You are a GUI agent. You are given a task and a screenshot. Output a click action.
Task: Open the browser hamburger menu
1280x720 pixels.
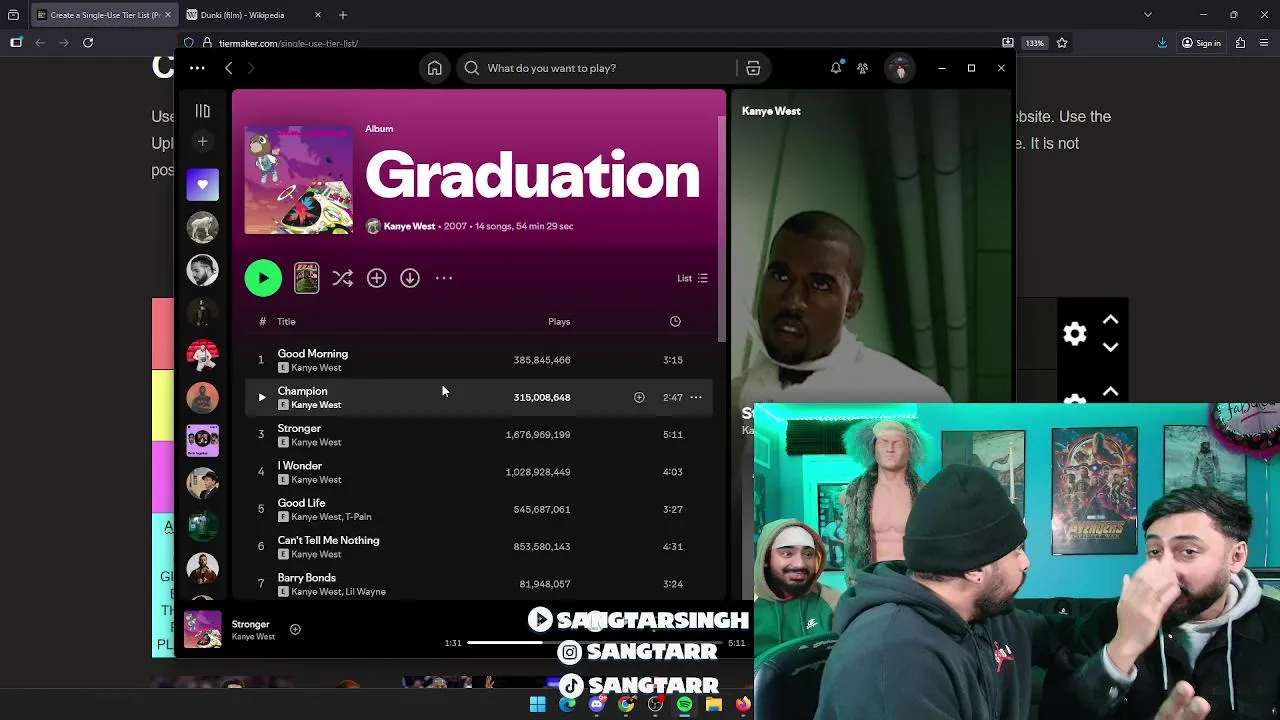pos(1265,43)
